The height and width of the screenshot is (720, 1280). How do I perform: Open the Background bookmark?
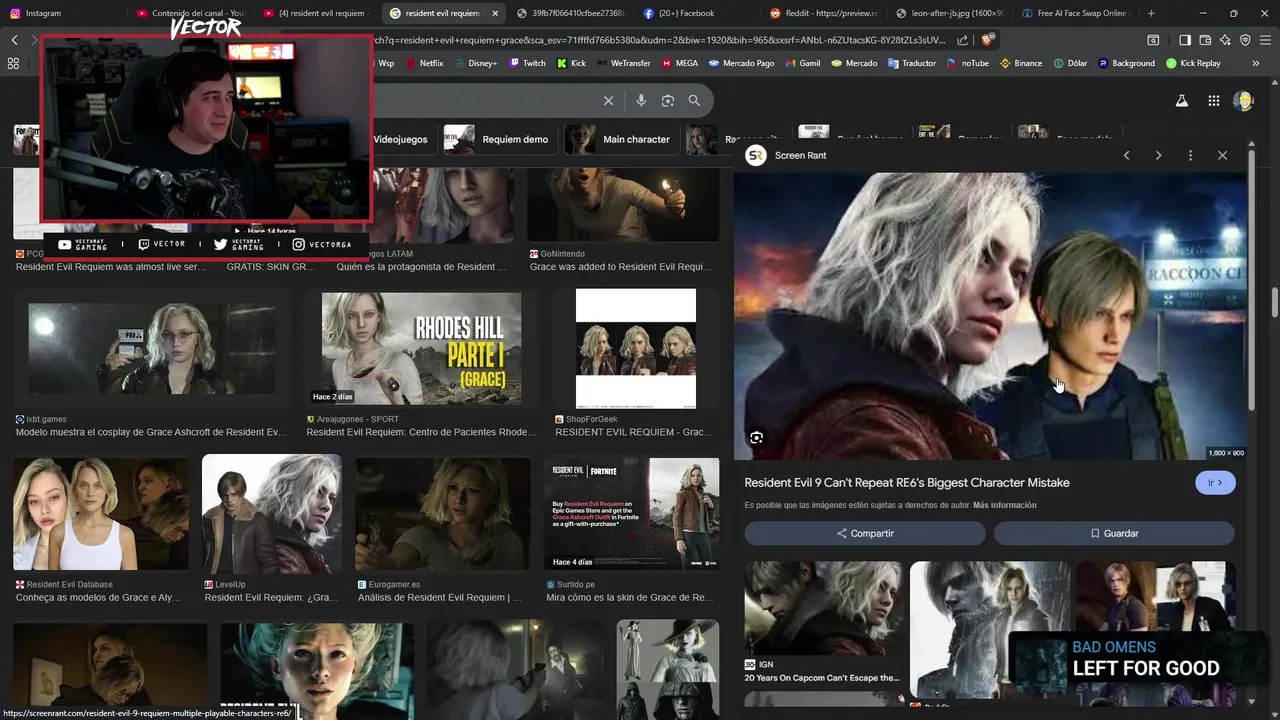(1126, 63)
